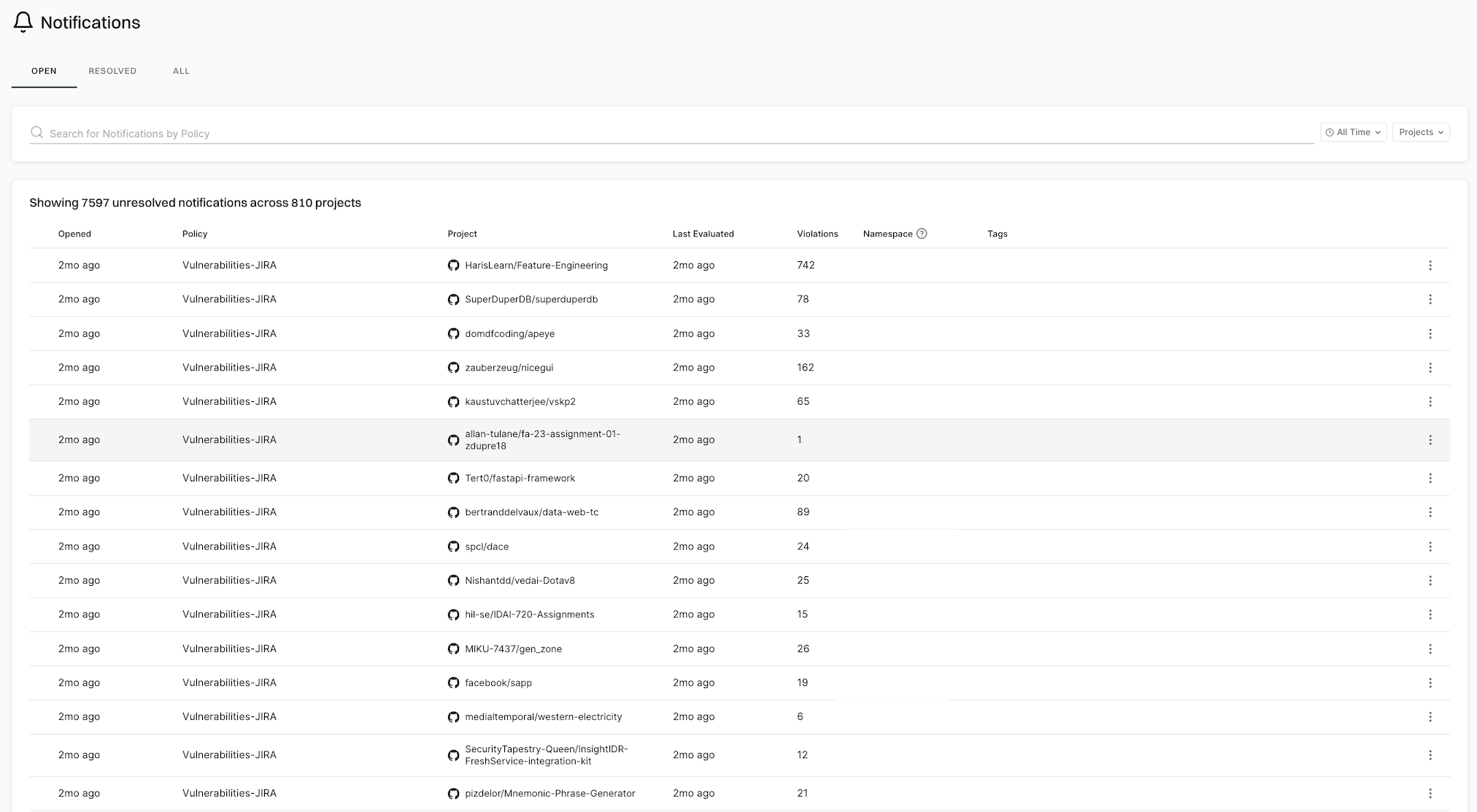Open actions menu for Tert0/fastapi-framework row
This screenshot has height=812, width=1477.
click(x=1430, y=479)
